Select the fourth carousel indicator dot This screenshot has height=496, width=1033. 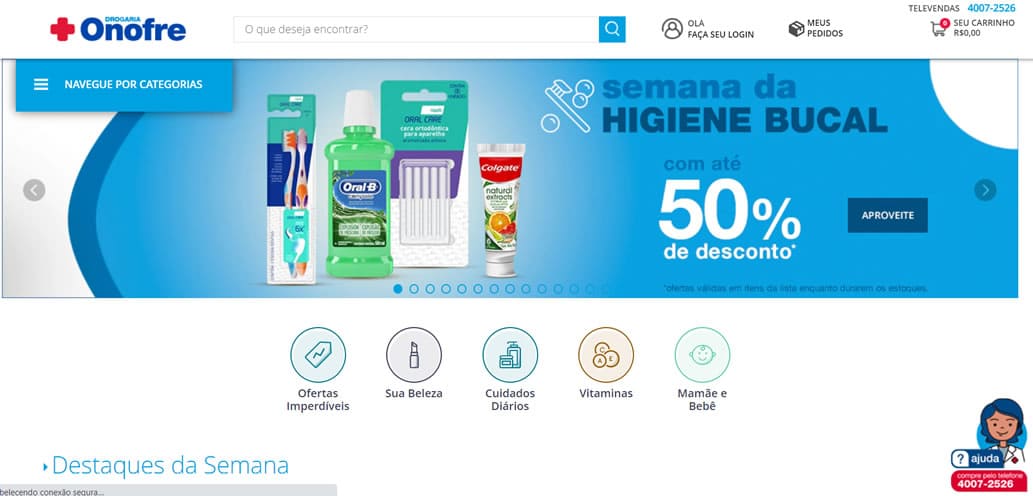[446, 289]
